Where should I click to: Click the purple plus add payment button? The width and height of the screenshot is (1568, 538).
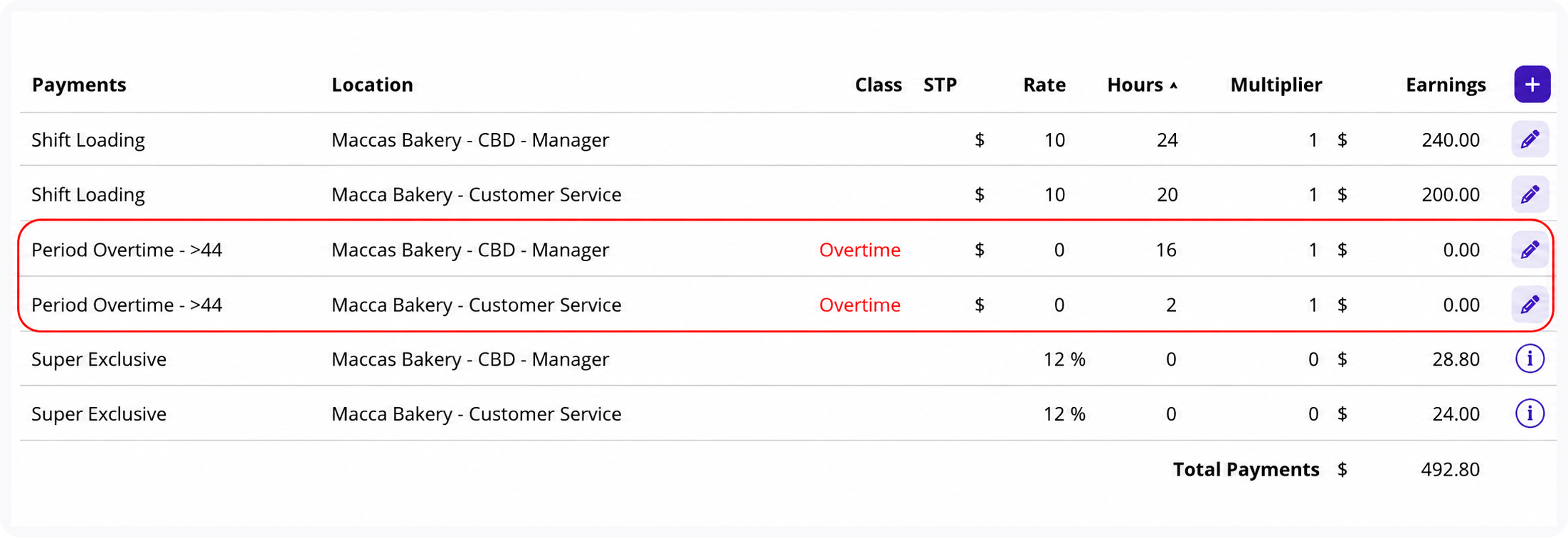point(1532,85)
